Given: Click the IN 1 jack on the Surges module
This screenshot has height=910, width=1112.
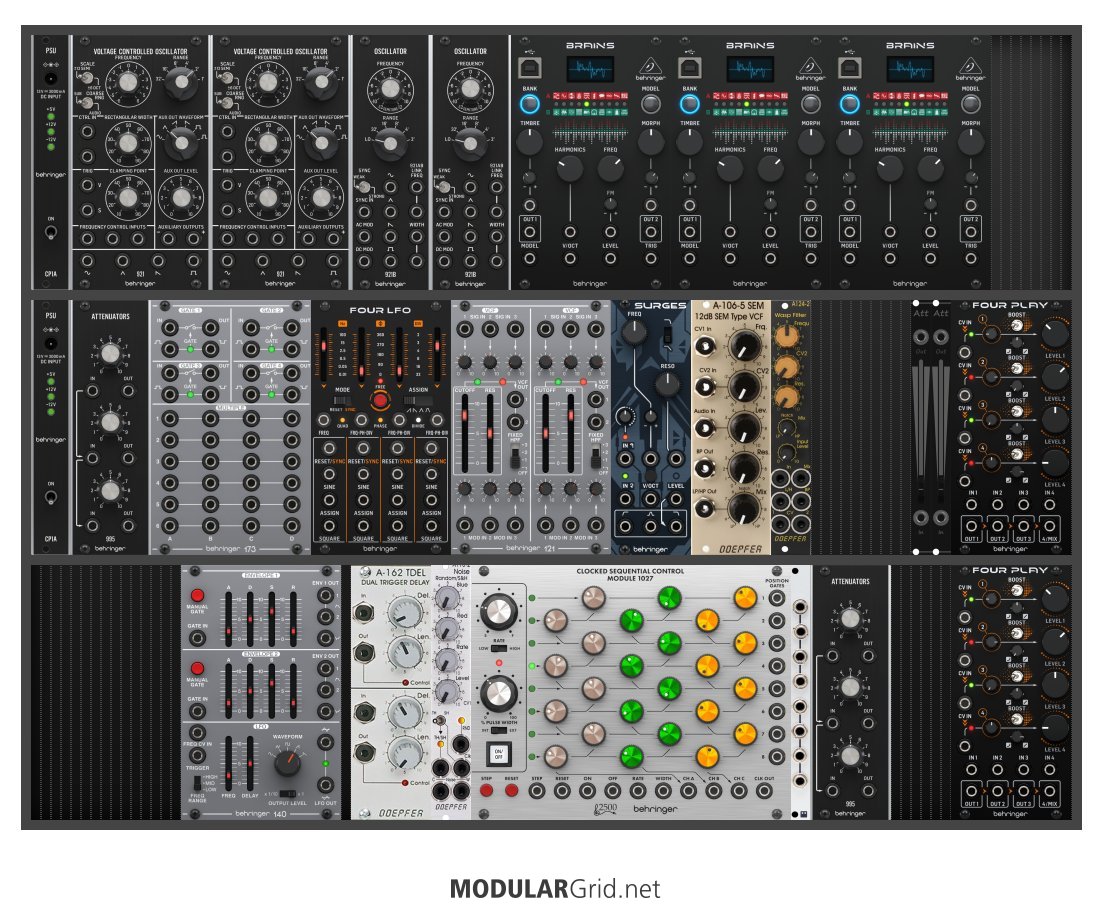Looking at the screenshot, I should tap(627, 459).
